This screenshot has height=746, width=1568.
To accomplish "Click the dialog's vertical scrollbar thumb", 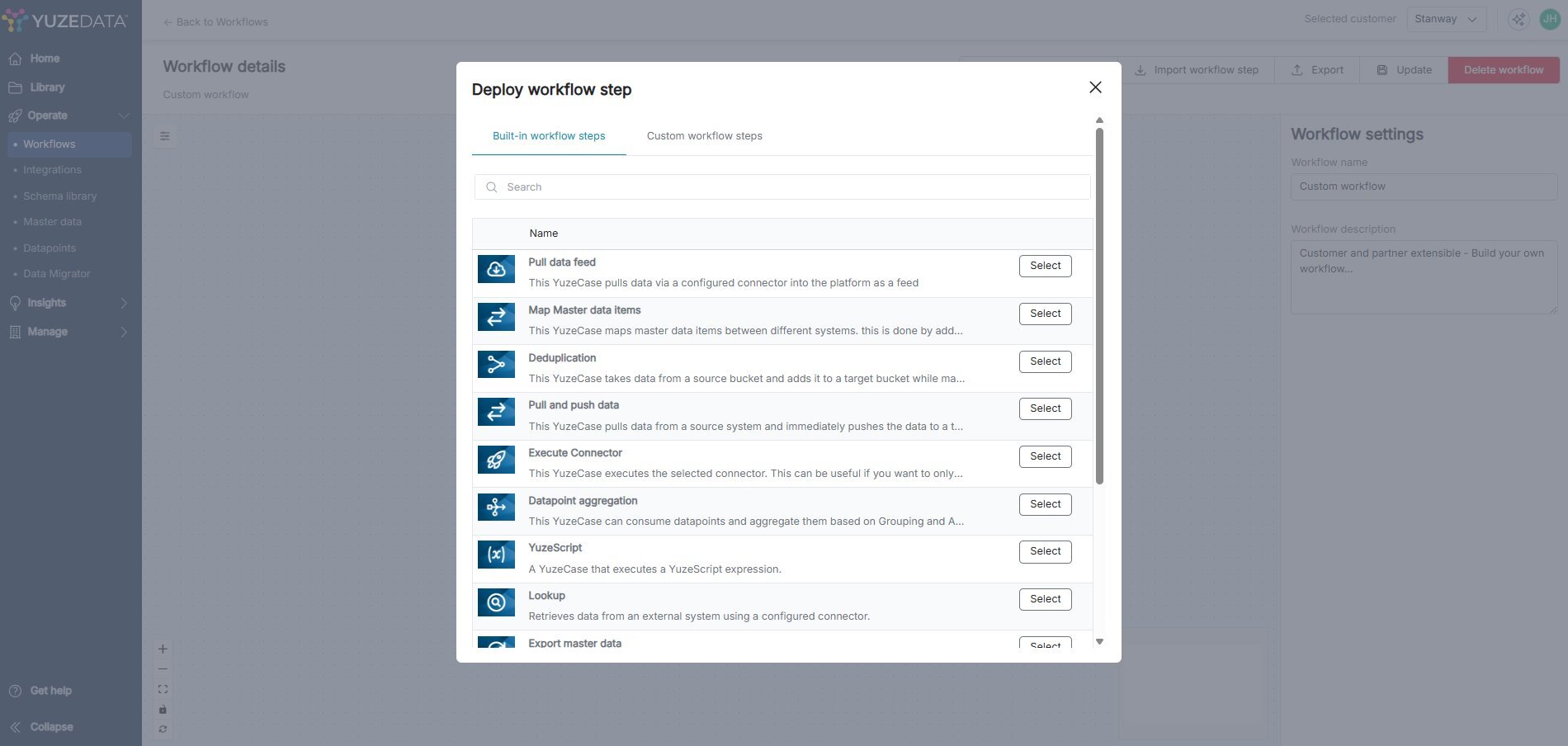I will point(1099,305).
